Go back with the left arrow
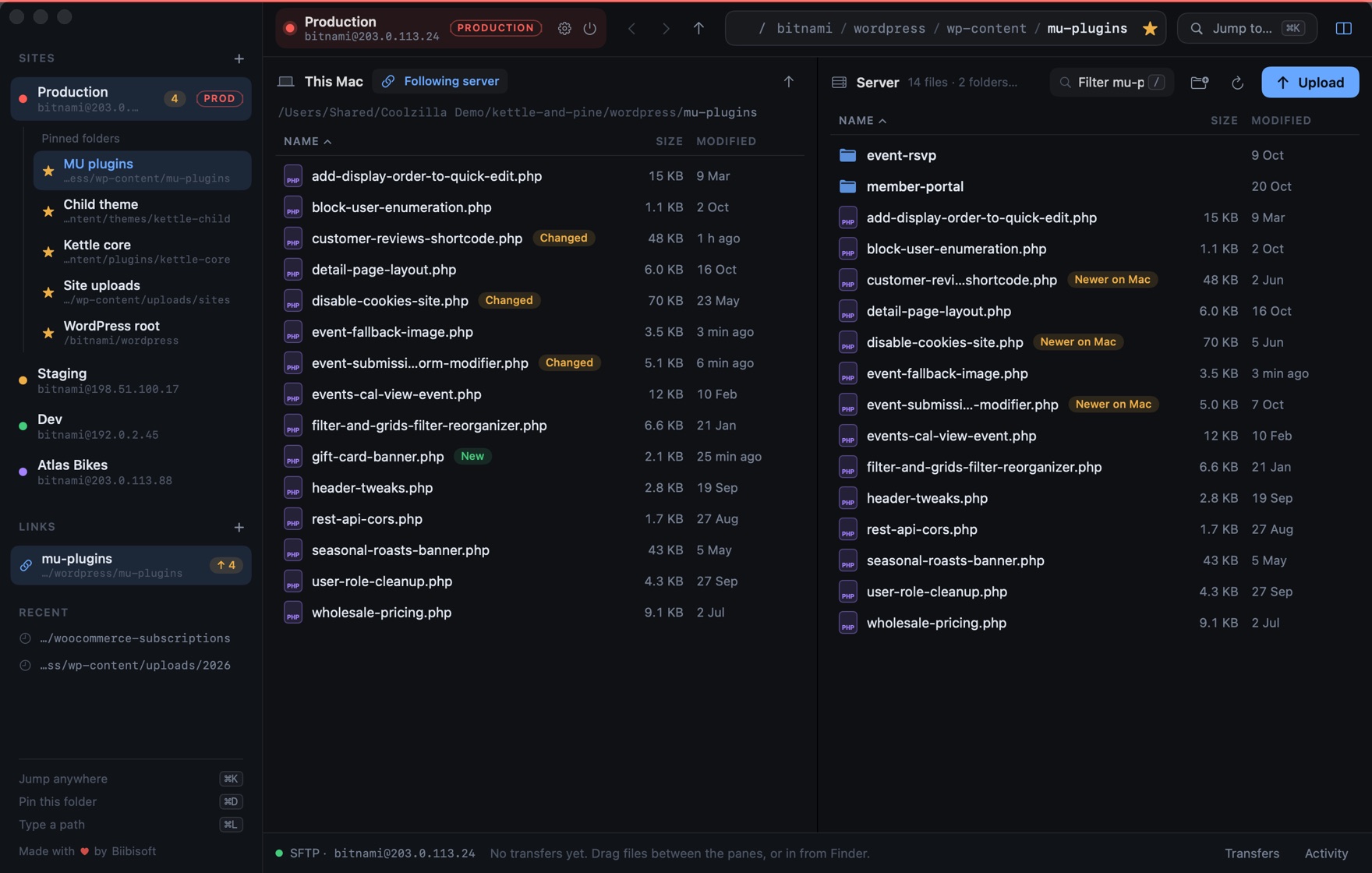The width and height of the screenshot is (1372, 873). tap(632, 29)
